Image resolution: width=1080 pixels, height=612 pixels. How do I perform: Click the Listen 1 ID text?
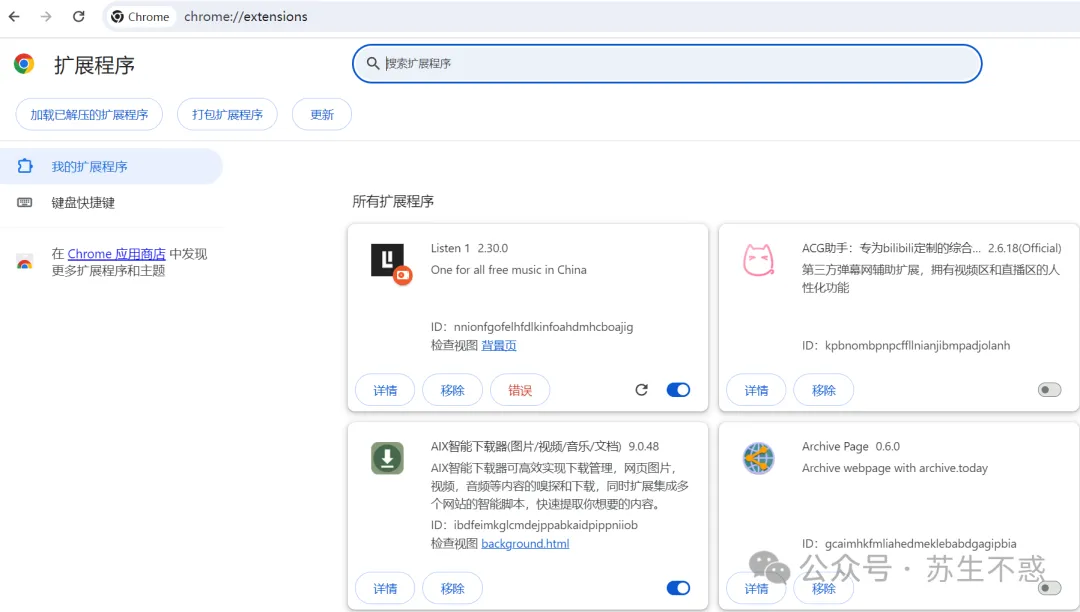point(532,327)
